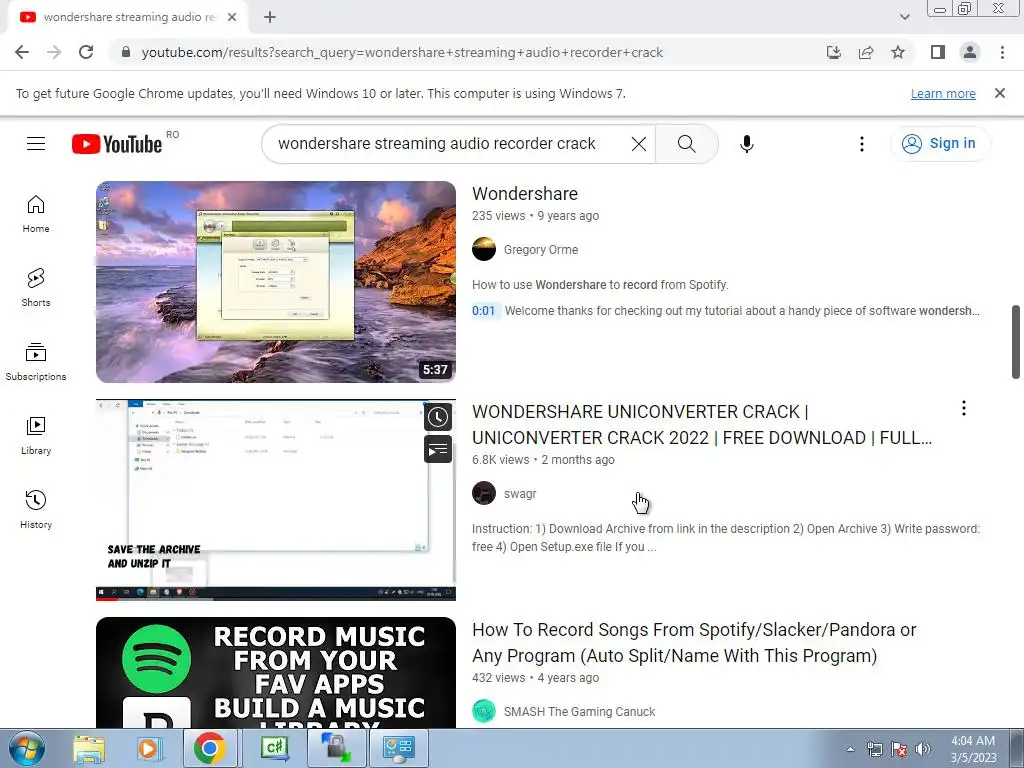
Task: Open the Gregory Orme channel name
Action: tap(541, 249)
